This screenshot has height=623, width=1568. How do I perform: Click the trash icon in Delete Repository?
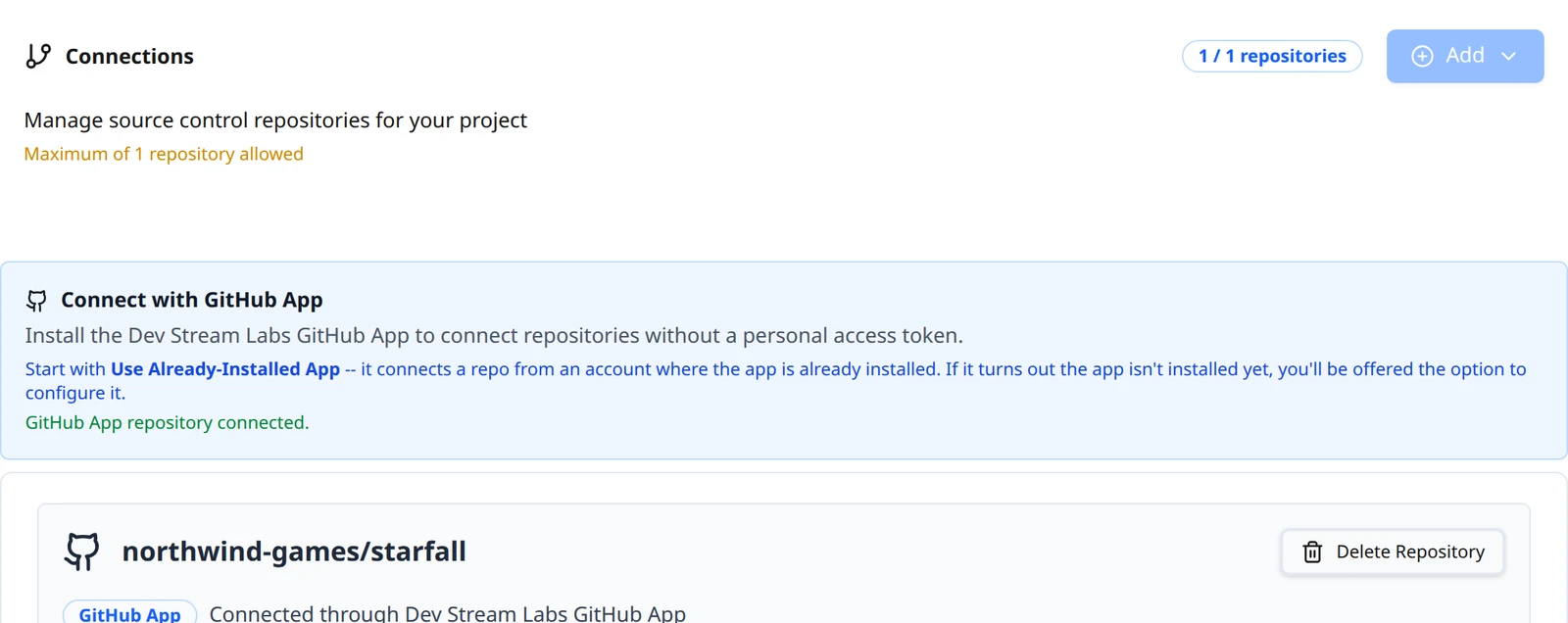pos(1312,552)
